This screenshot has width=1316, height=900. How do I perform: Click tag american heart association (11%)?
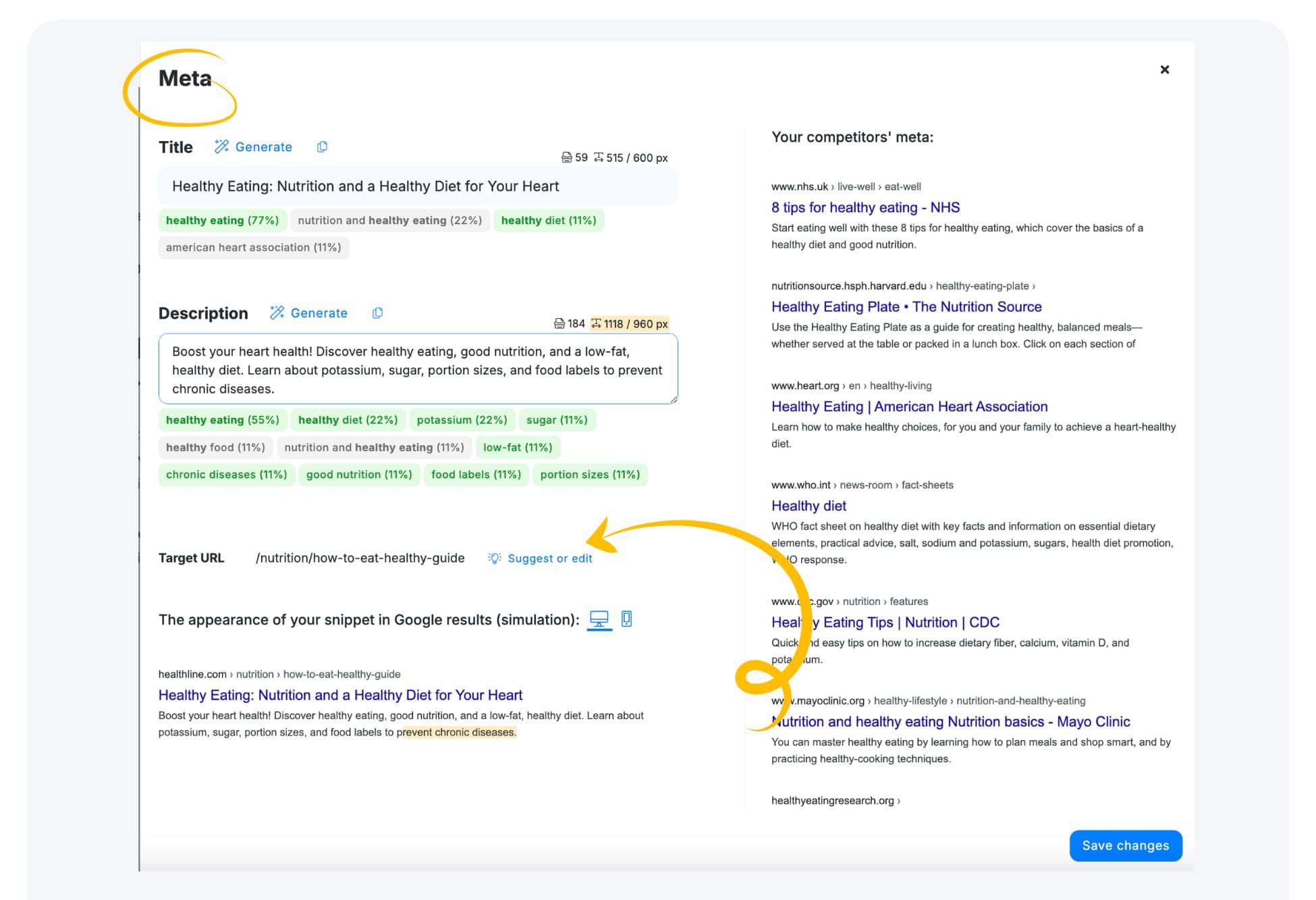(254, 248)
